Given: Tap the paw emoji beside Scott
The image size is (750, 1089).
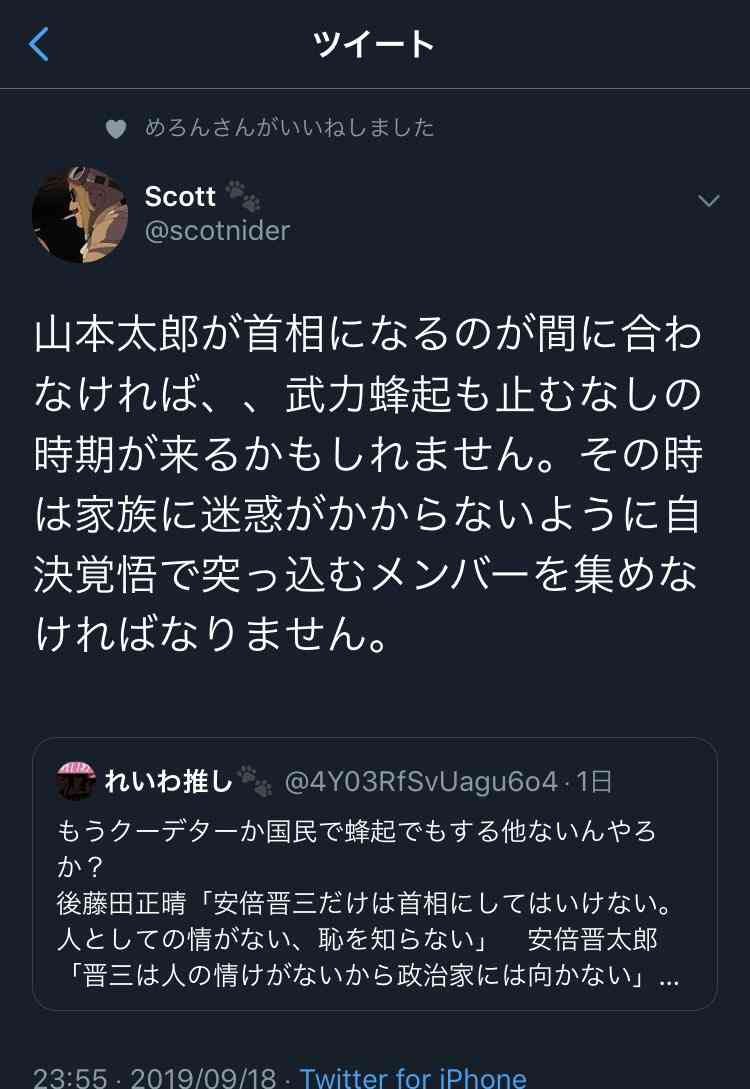Looking at the screenshot, I should 243,196.
